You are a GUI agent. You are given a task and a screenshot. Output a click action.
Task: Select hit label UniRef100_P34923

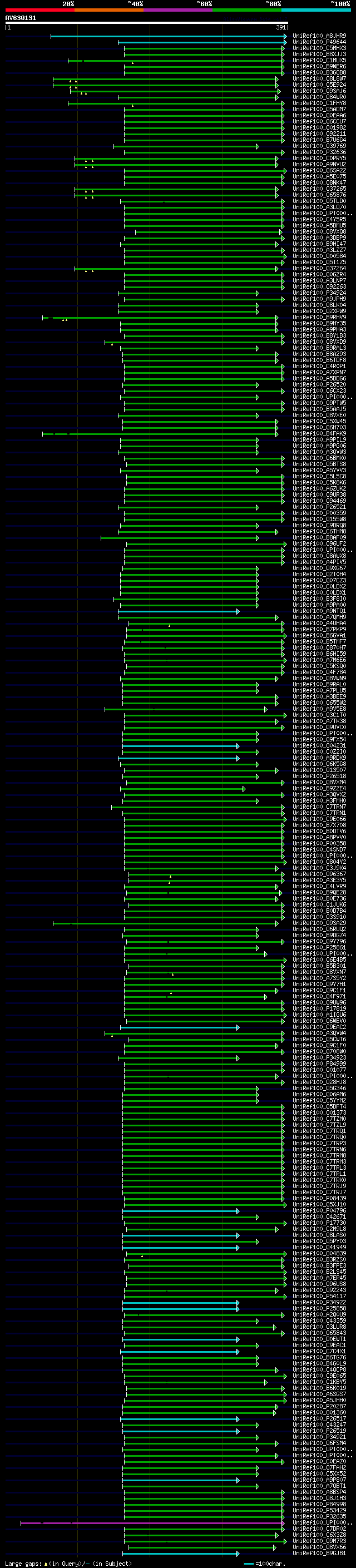[x=319, y=1058]
